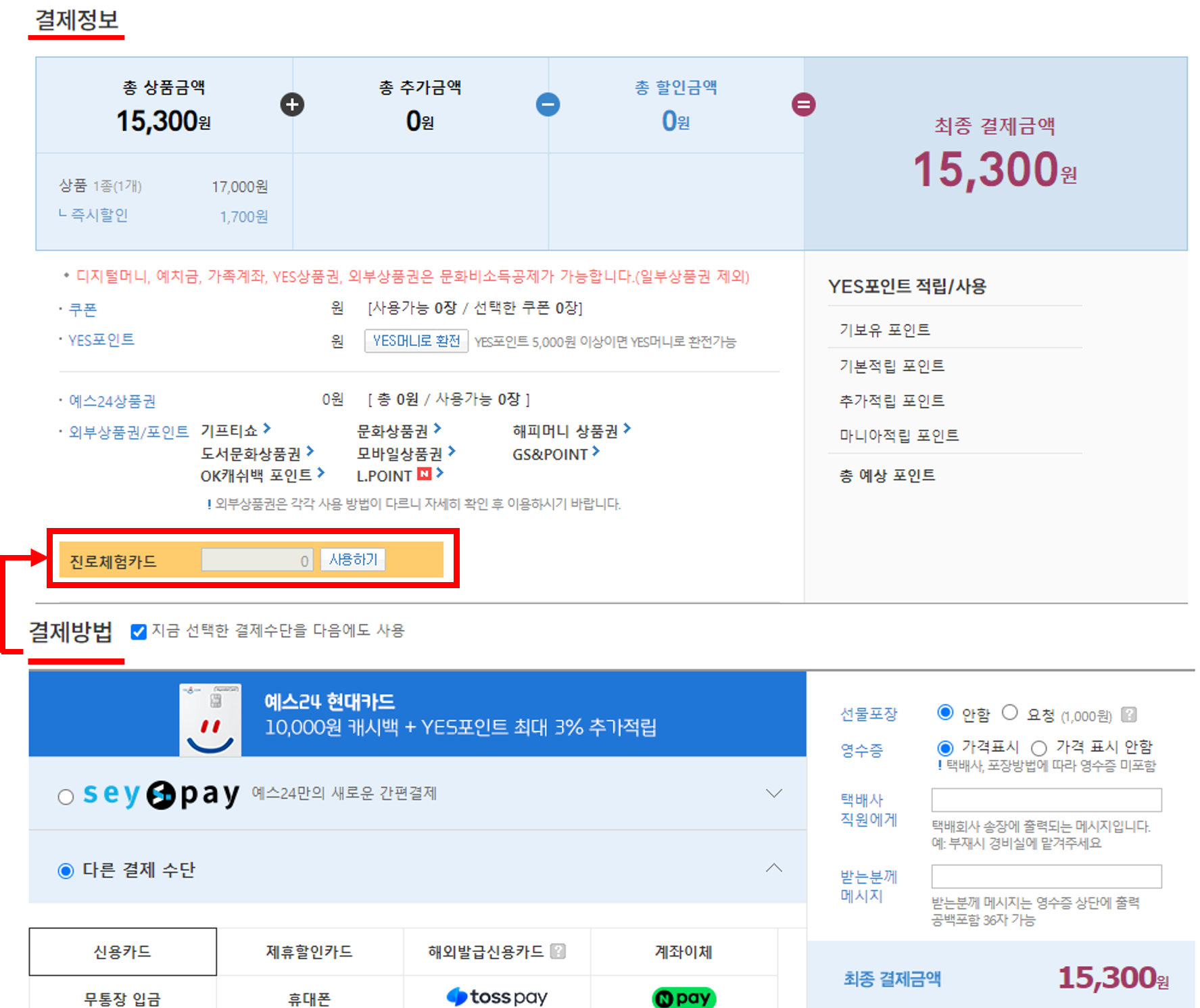Select 선물포장 안함 radio button
This screenshot has height=1008, width=1200.
click(x=945, y=713)
